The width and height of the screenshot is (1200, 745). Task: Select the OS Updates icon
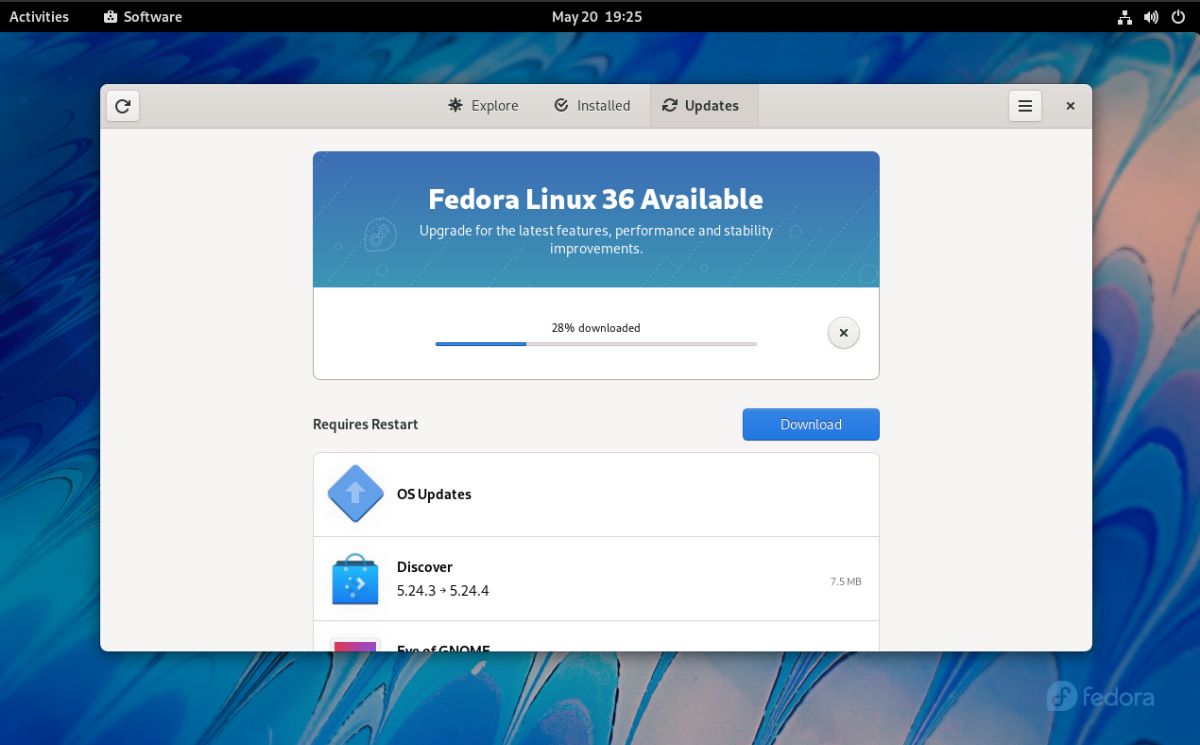[355, 493]
